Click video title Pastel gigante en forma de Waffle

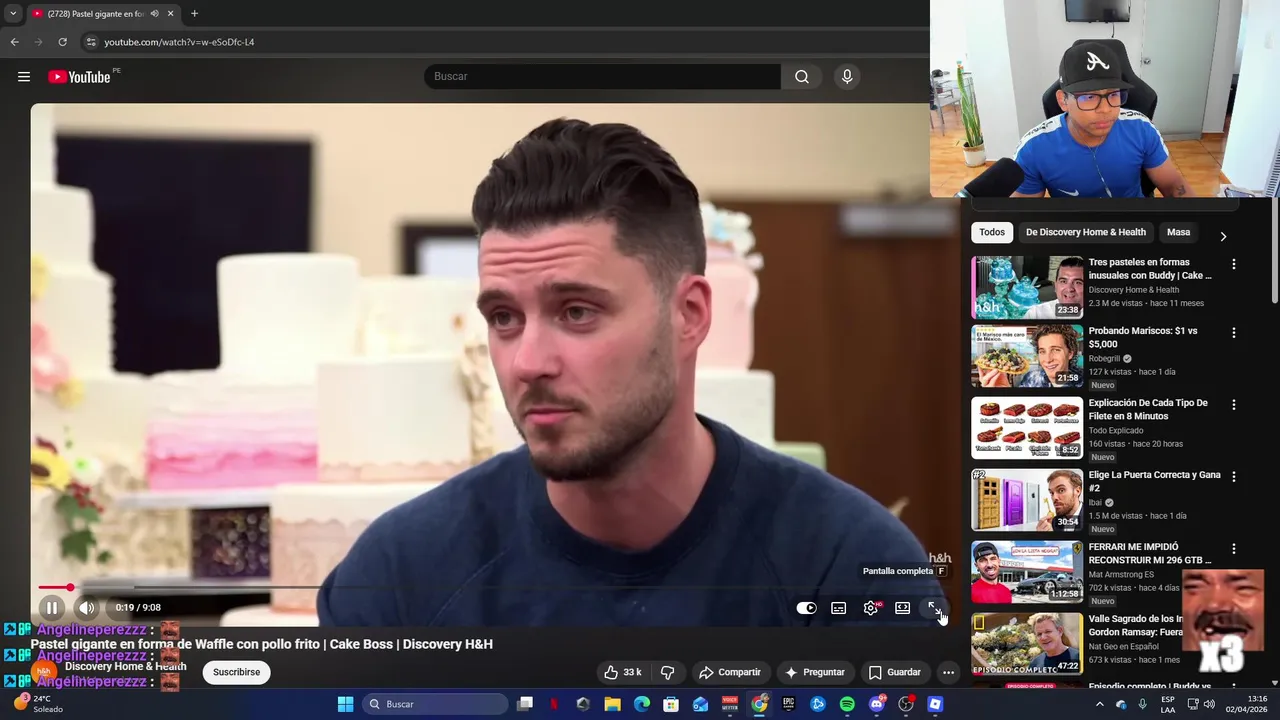262,644
